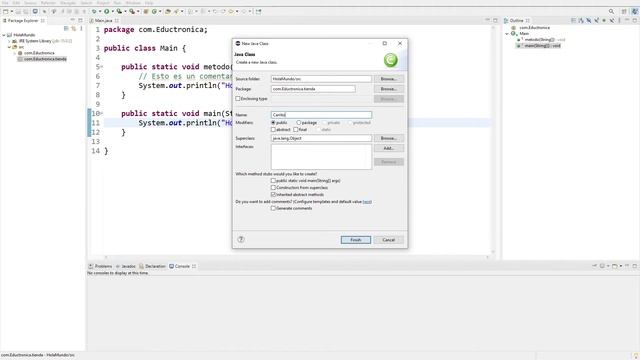Viewport: 640px width, 360px height.
Task: Click the External Tools run icon
Action: pos(132,11)
